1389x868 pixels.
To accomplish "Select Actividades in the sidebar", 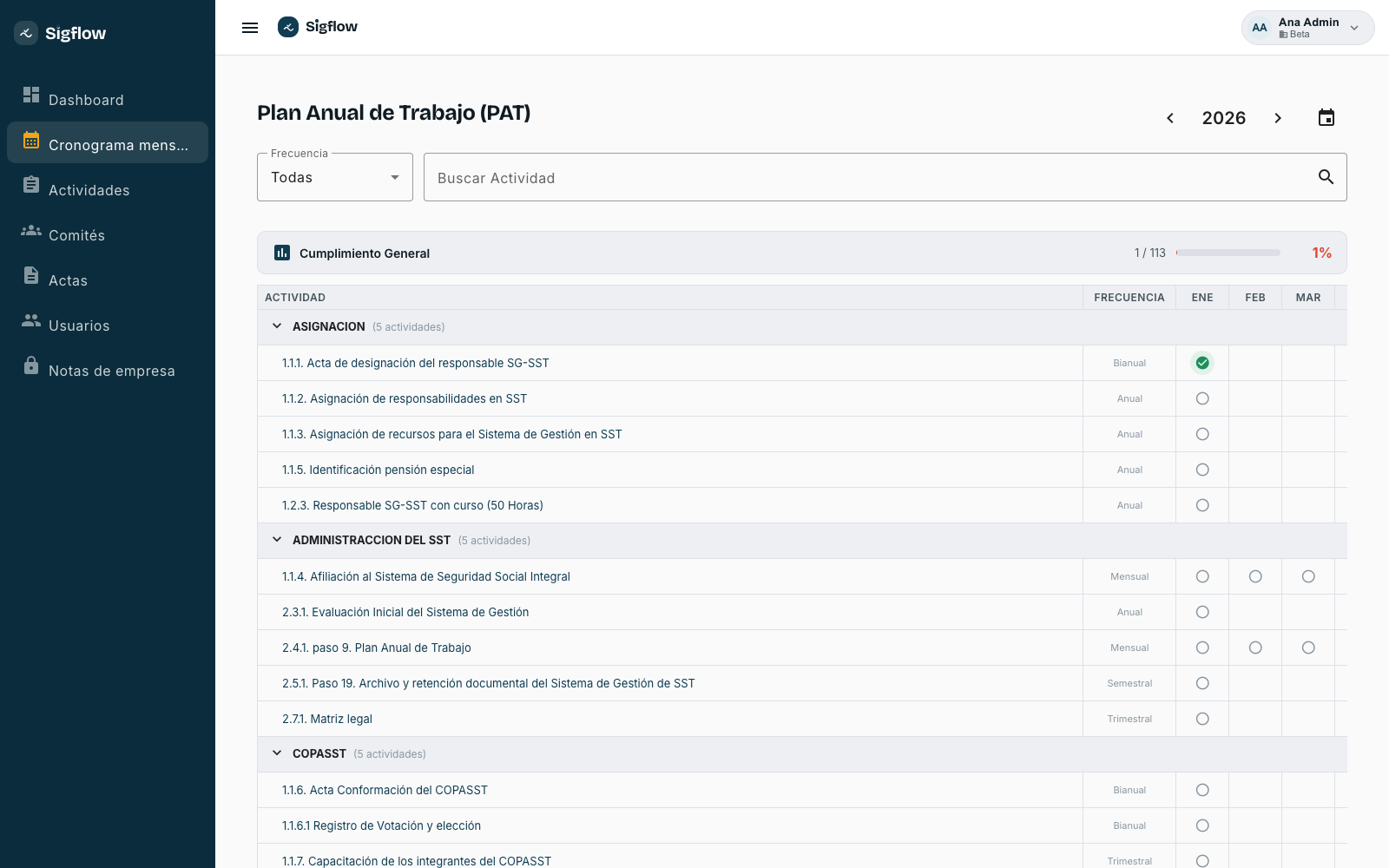I will [x=108, y=189].
